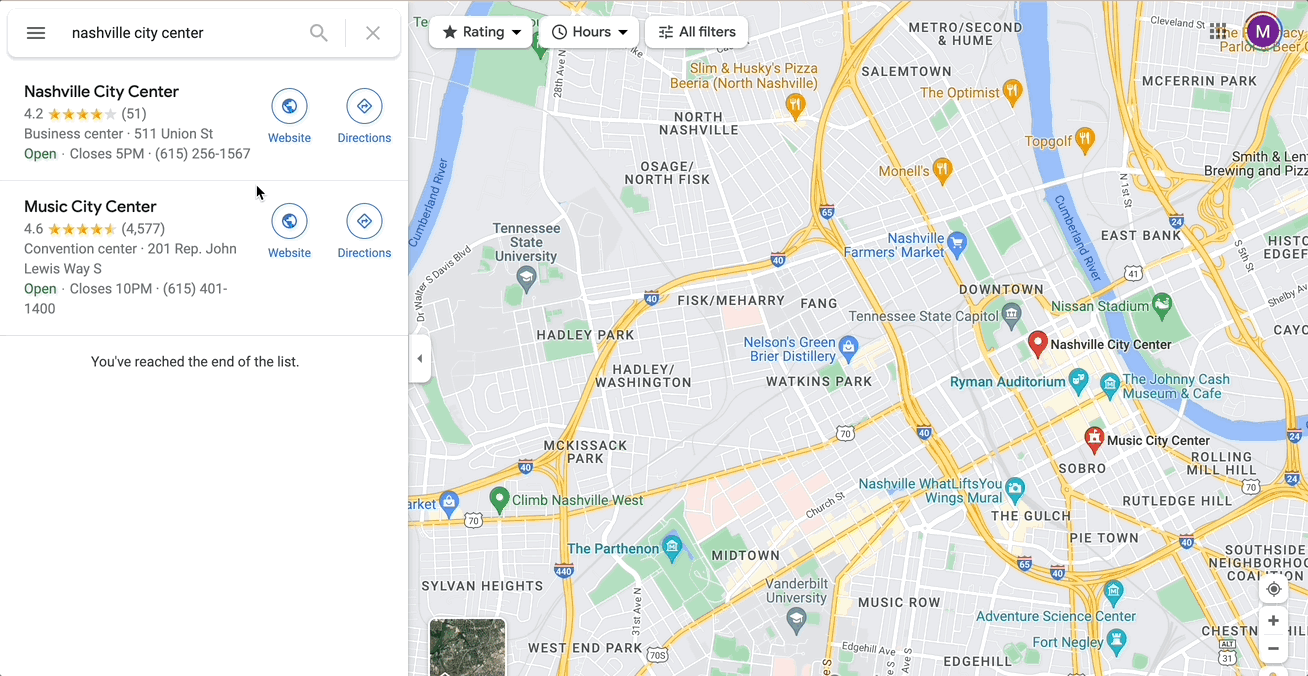The height and width of the screenshot is (676, 1308).
Task: Click the red Music City Center pin
Action: (1094, 439)
